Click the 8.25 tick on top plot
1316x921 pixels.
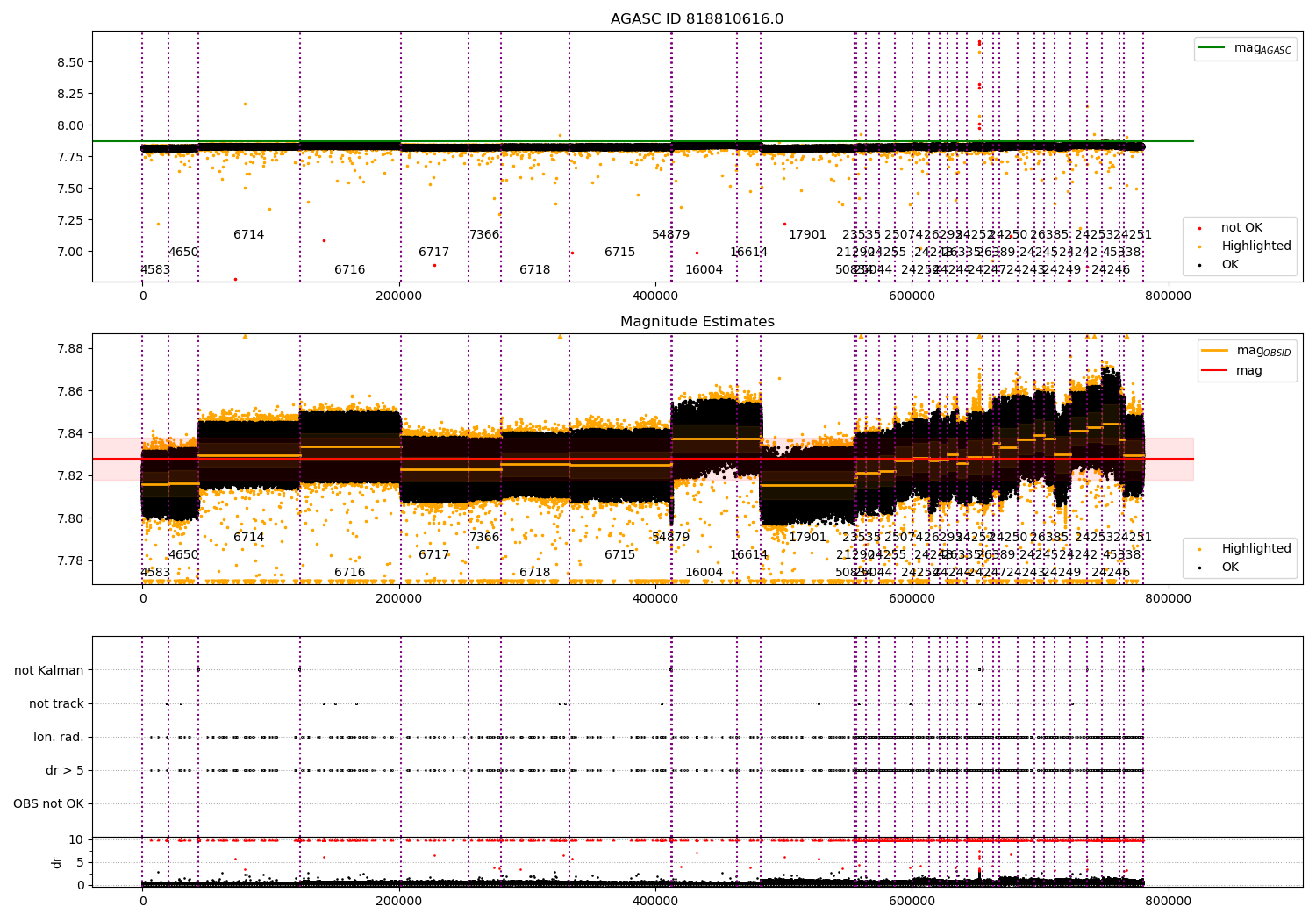[x=70, y=94]
